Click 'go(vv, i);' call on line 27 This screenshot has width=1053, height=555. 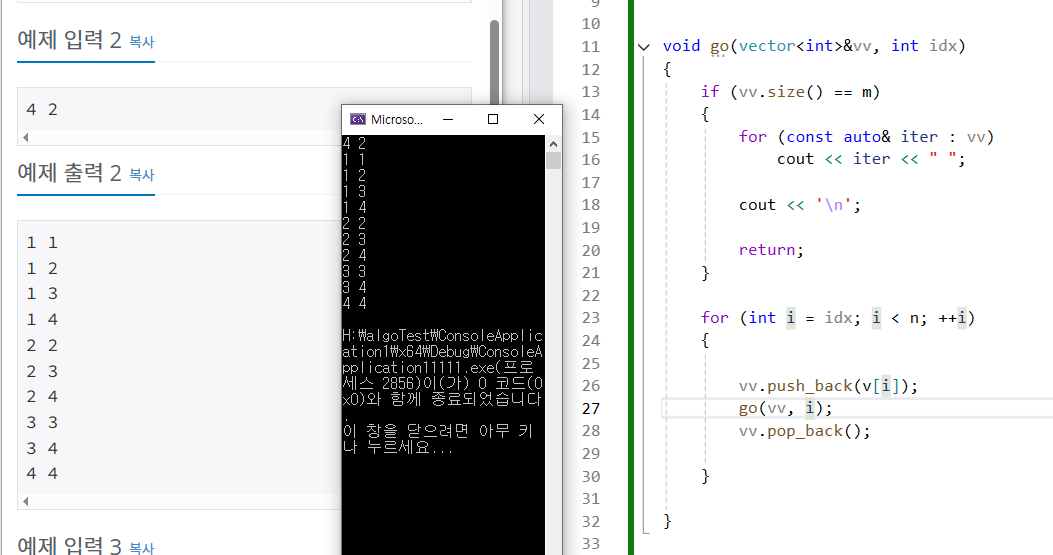coord(785,408)
